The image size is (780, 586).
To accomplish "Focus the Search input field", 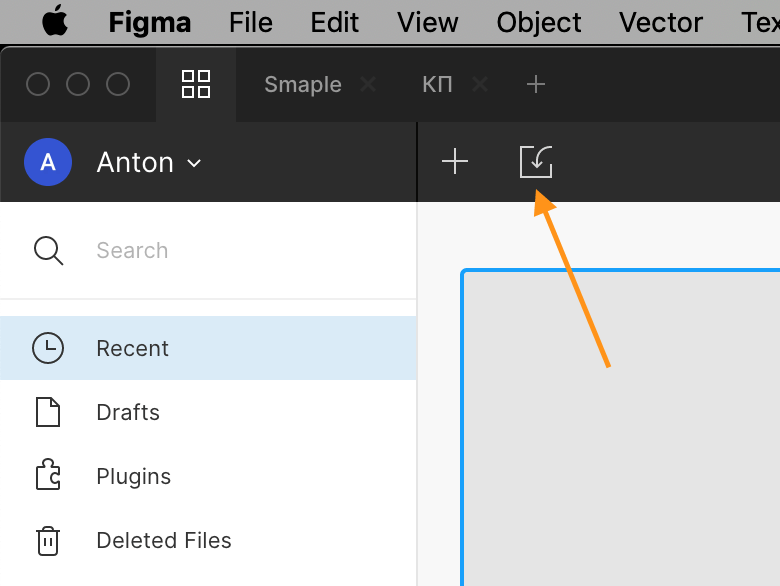I will pos(208,250).
